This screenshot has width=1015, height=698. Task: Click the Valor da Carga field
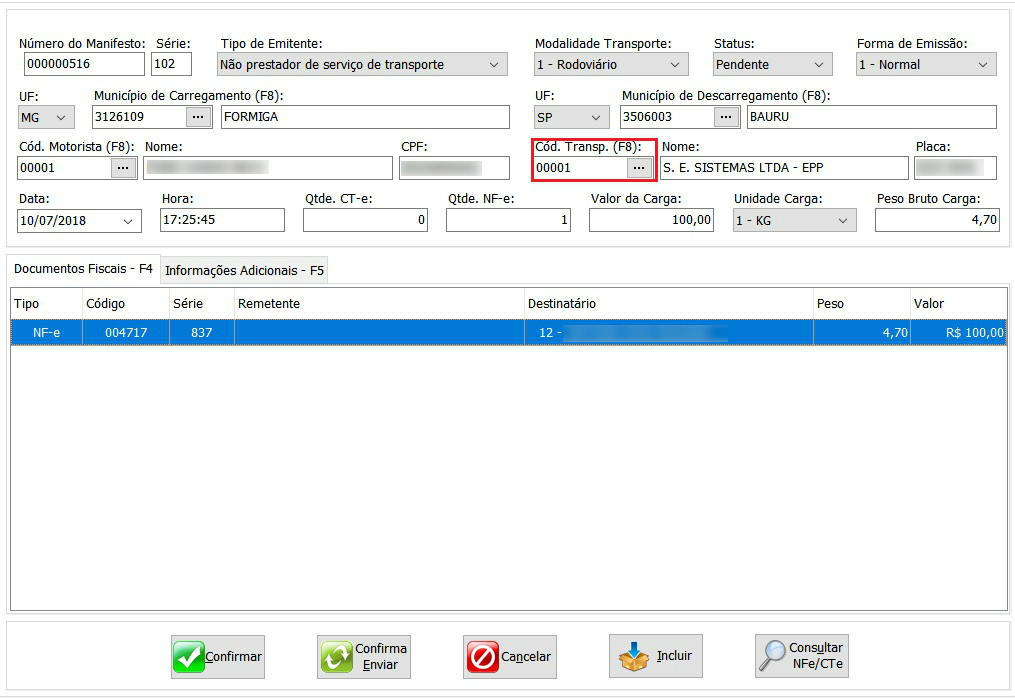[651, 220]
